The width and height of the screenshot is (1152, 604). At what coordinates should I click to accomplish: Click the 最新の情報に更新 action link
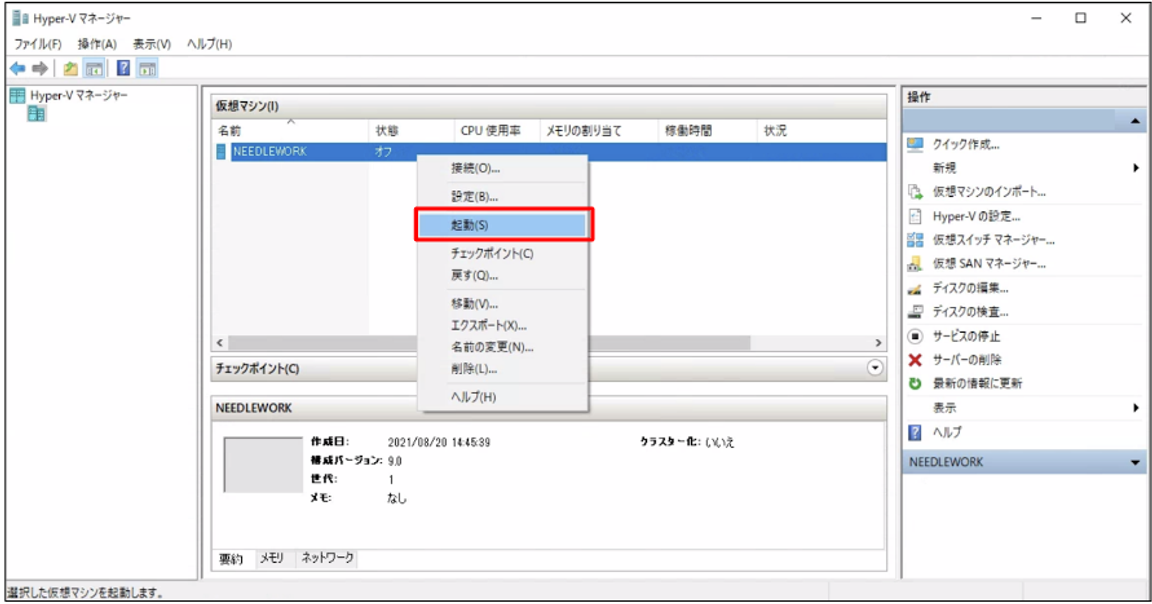[977, 384]
